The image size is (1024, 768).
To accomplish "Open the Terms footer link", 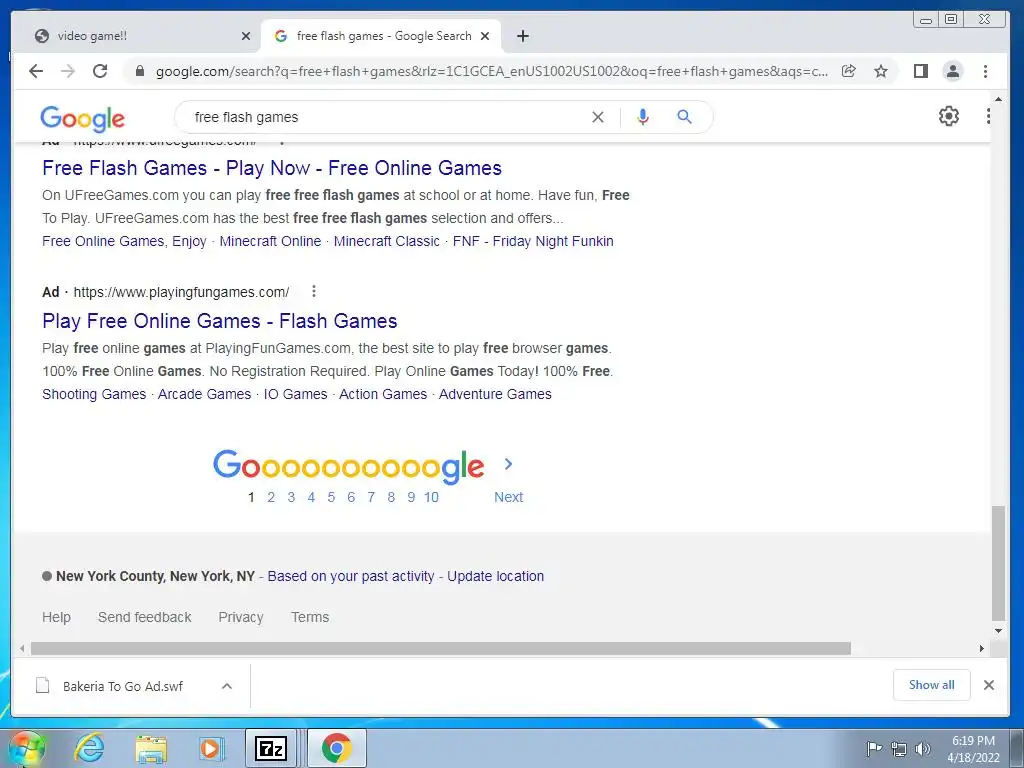I will point(310,617).
